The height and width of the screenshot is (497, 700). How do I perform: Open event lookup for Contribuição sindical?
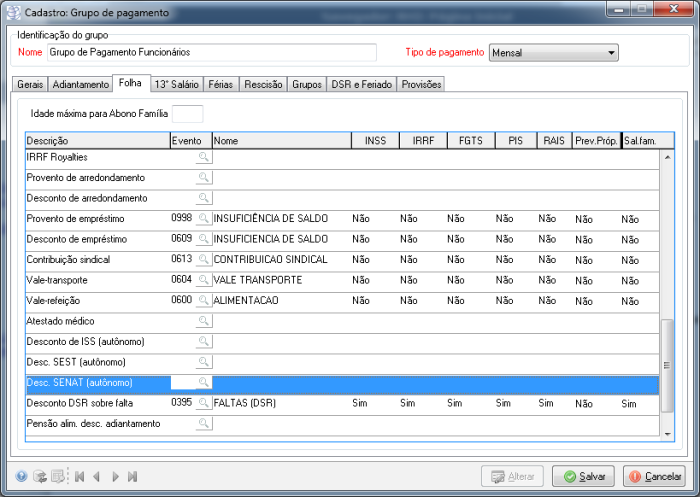pos(203,259)
